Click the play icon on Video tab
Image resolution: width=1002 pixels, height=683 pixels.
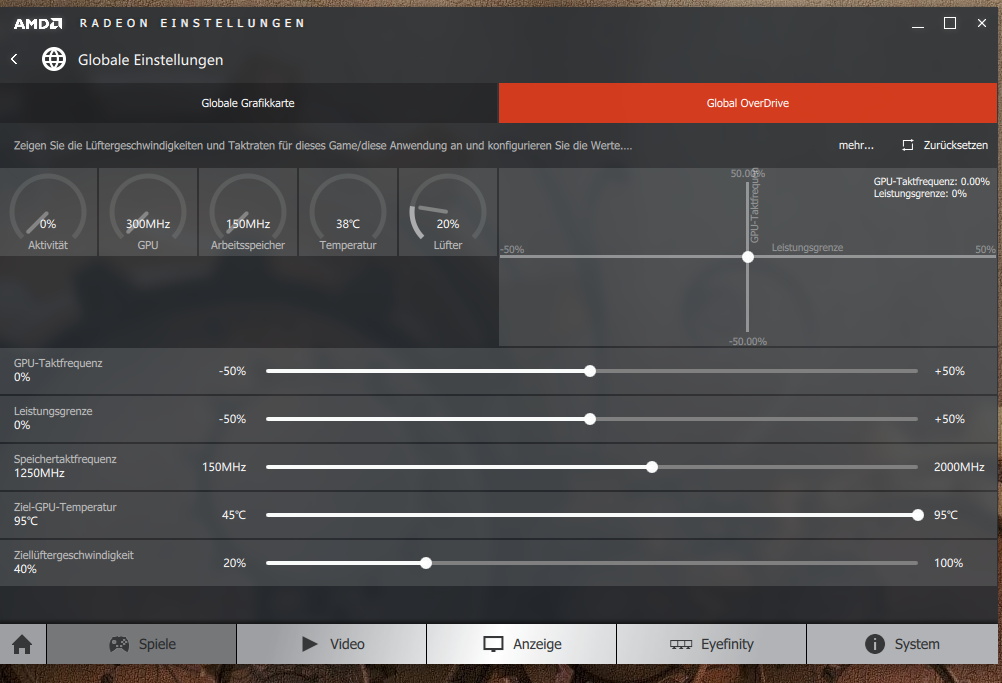click(309, 644)
